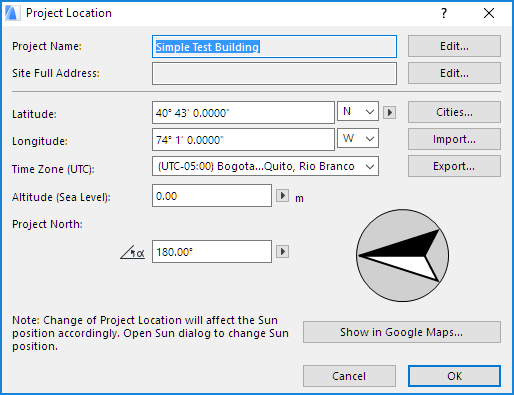Open the flyout arrow next to Project North
Viewport: 514px width, 395px height.
282,251
